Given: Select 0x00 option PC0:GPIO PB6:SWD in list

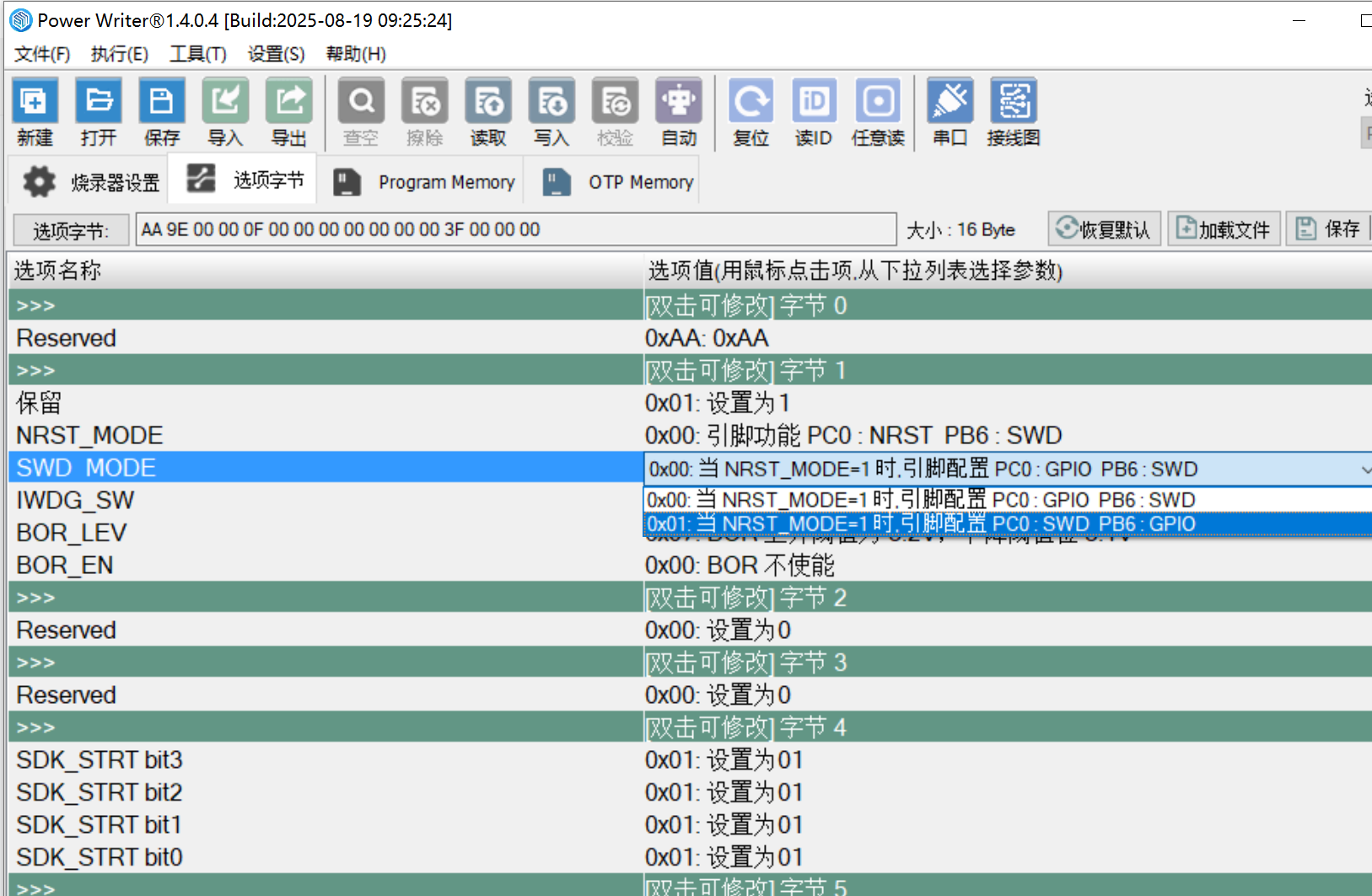Looking at the screenshot, I should pyautogui.click(x=1007, y=500).
